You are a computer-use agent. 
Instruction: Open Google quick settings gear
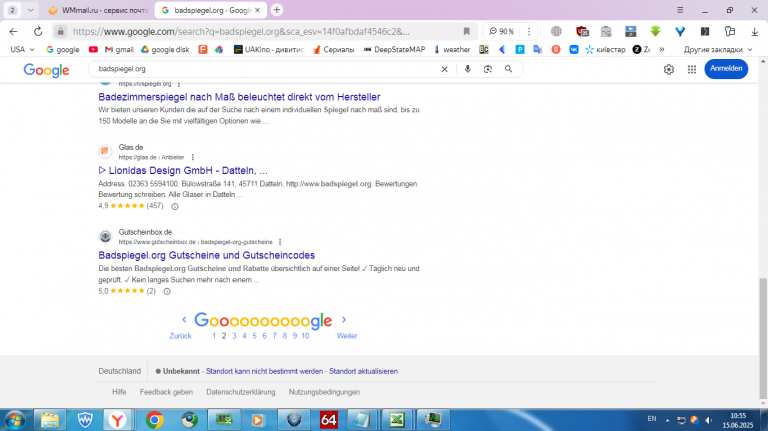coord(669,70)
